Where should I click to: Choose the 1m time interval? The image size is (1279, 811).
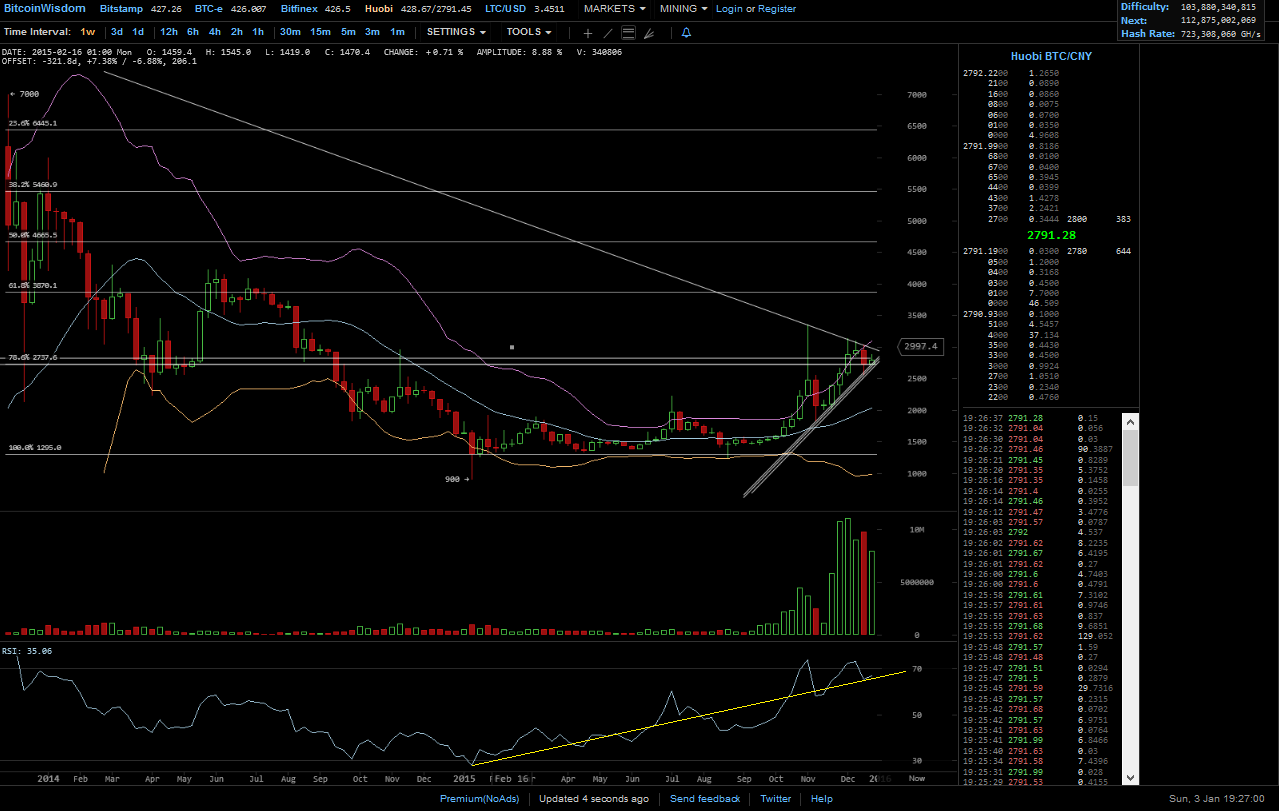tap(397, 32)
